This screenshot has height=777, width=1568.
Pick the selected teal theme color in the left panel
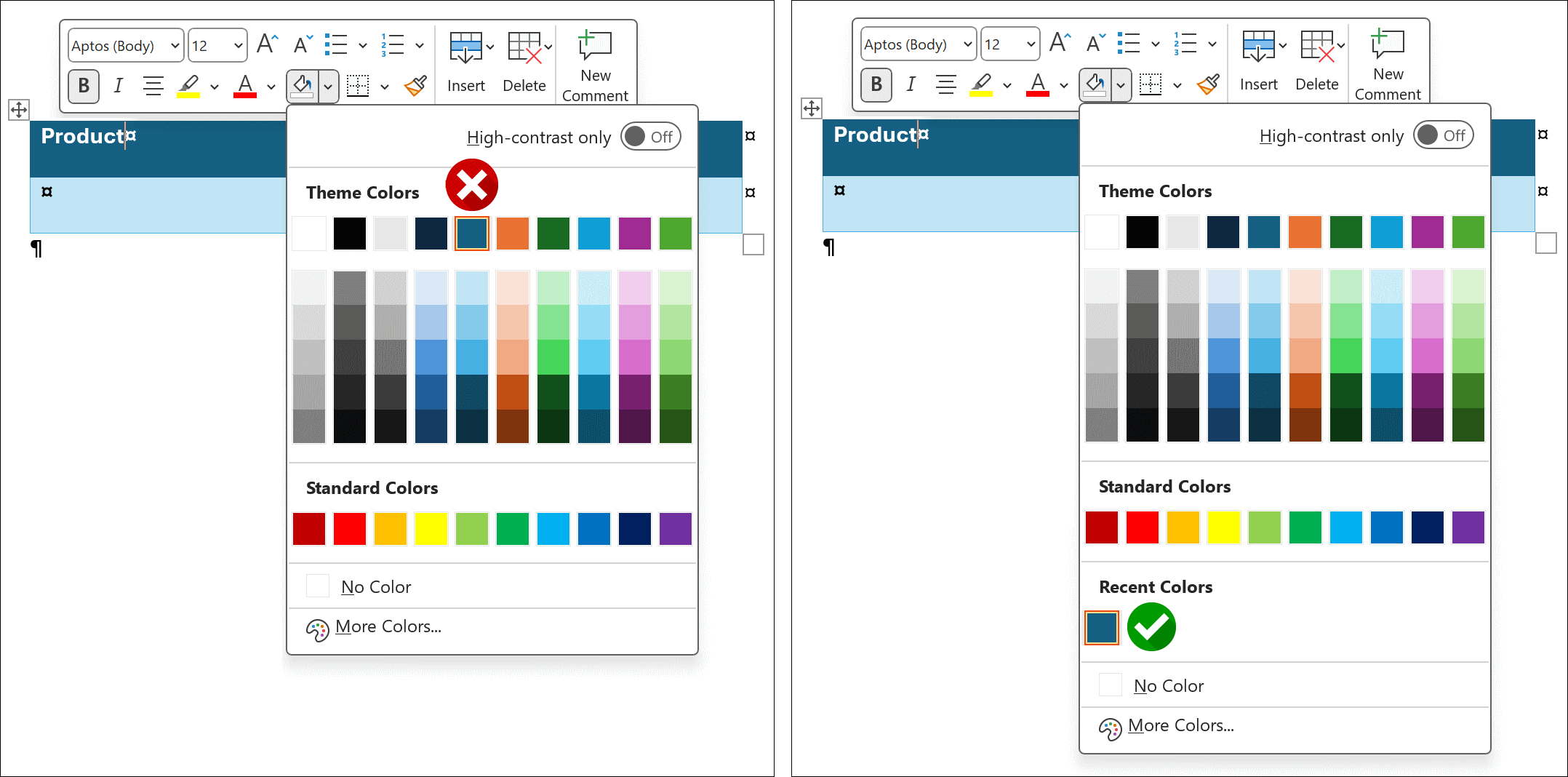coord(472,234)
